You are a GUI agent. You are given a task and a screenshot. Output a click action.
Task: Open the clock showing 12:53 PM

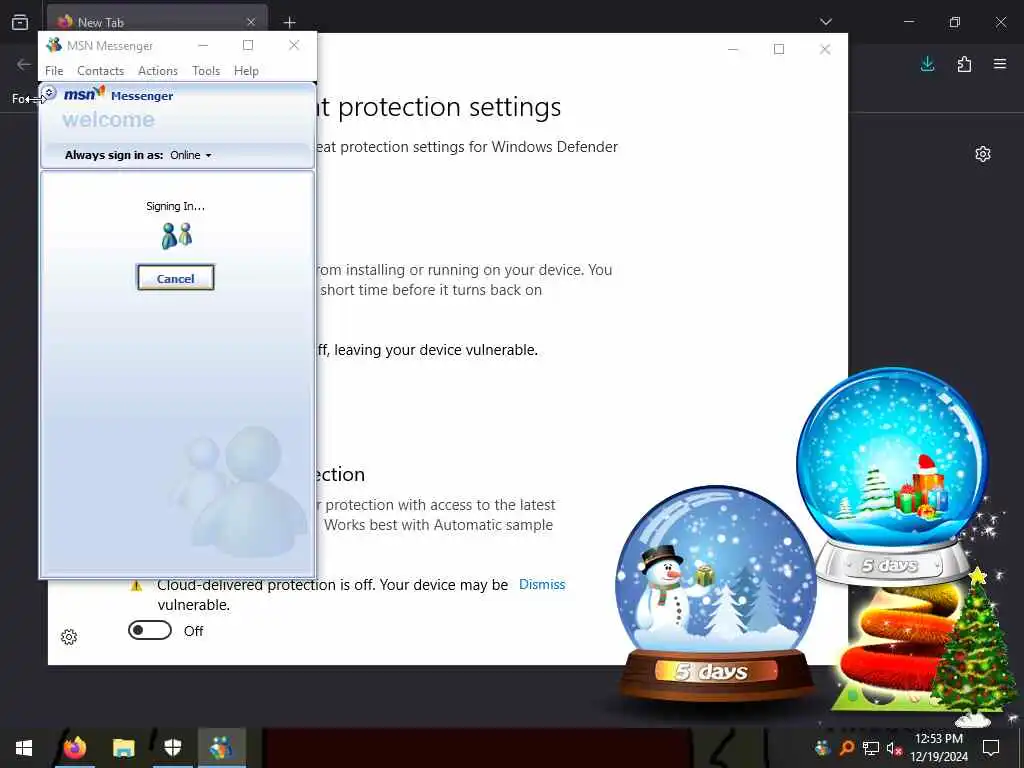[x=939, y=748]
